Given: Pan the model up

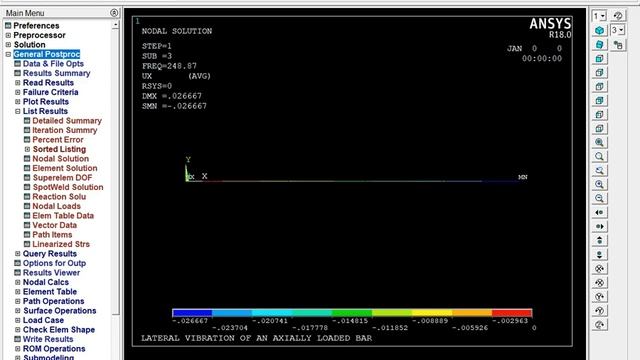Looking at the screenshot, I should coord(599,240).
